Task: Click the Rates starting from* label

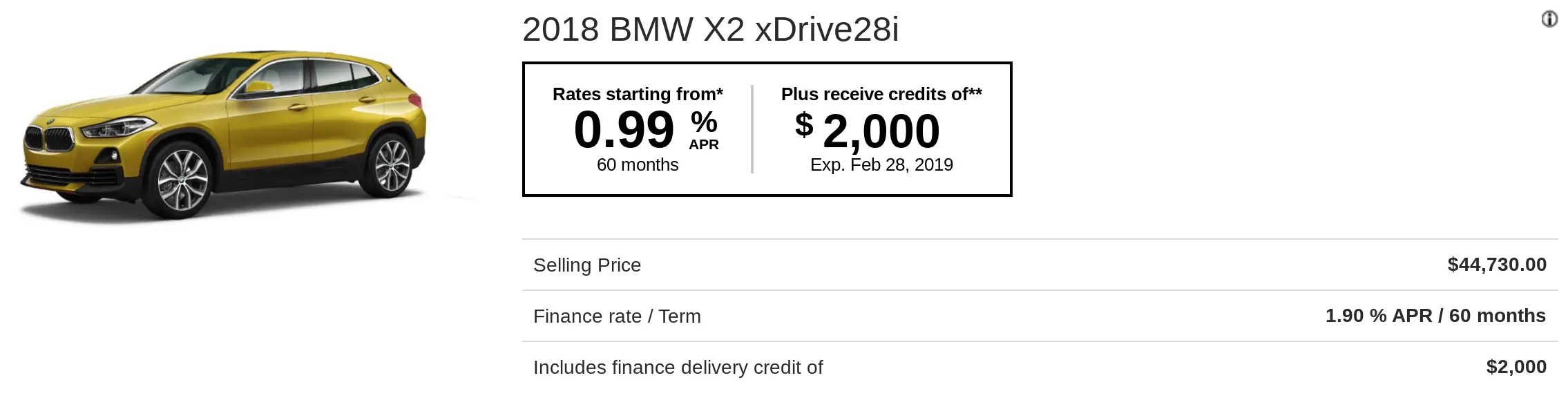Action: click(x=638, y=94)
